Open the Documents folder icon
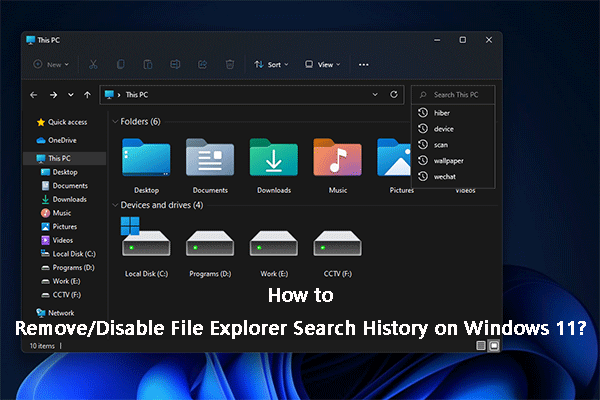Viewport: 600px width, 400px height. pyautogui.click(x=210, y=157)
